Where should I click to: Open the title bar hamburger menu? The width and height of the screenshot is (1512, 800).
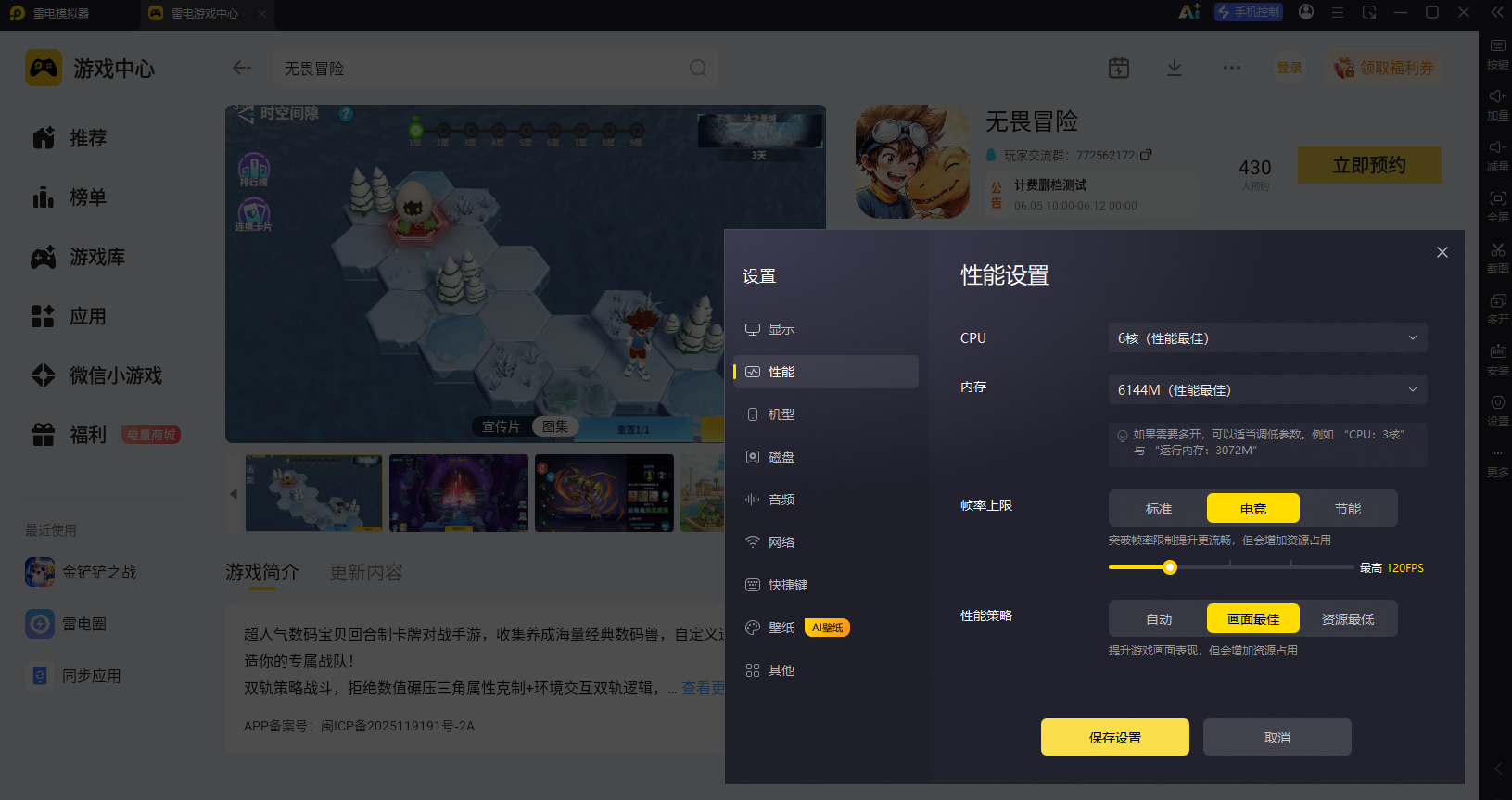click(x=1338, y=12)
